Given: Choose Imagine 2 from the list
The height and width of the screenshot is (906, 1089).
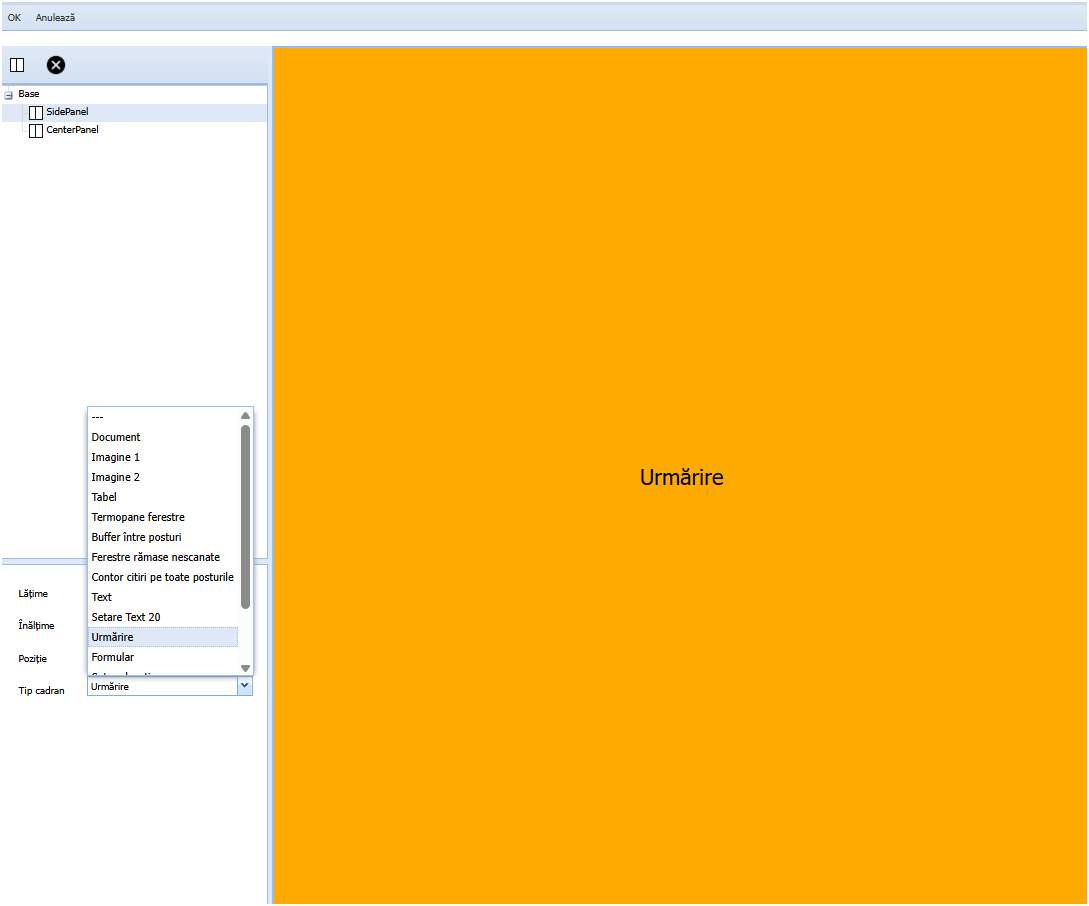Looking at the screenshot, I should pyautogui.click(x=163, y=478).
